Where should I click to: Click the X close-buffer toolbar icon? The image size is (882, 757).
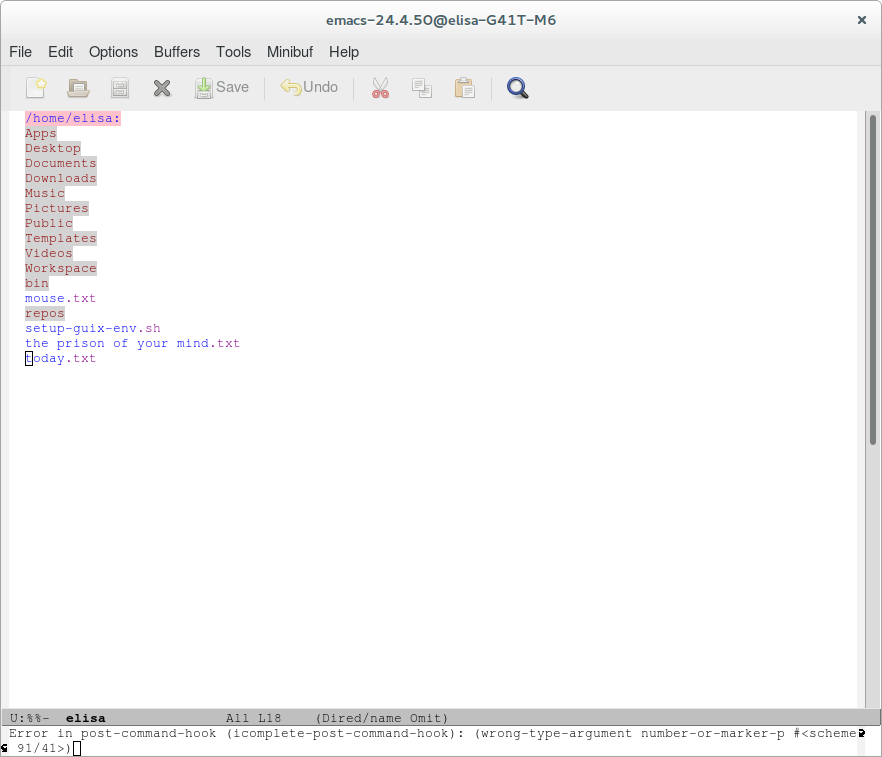(x=162, y=88)
